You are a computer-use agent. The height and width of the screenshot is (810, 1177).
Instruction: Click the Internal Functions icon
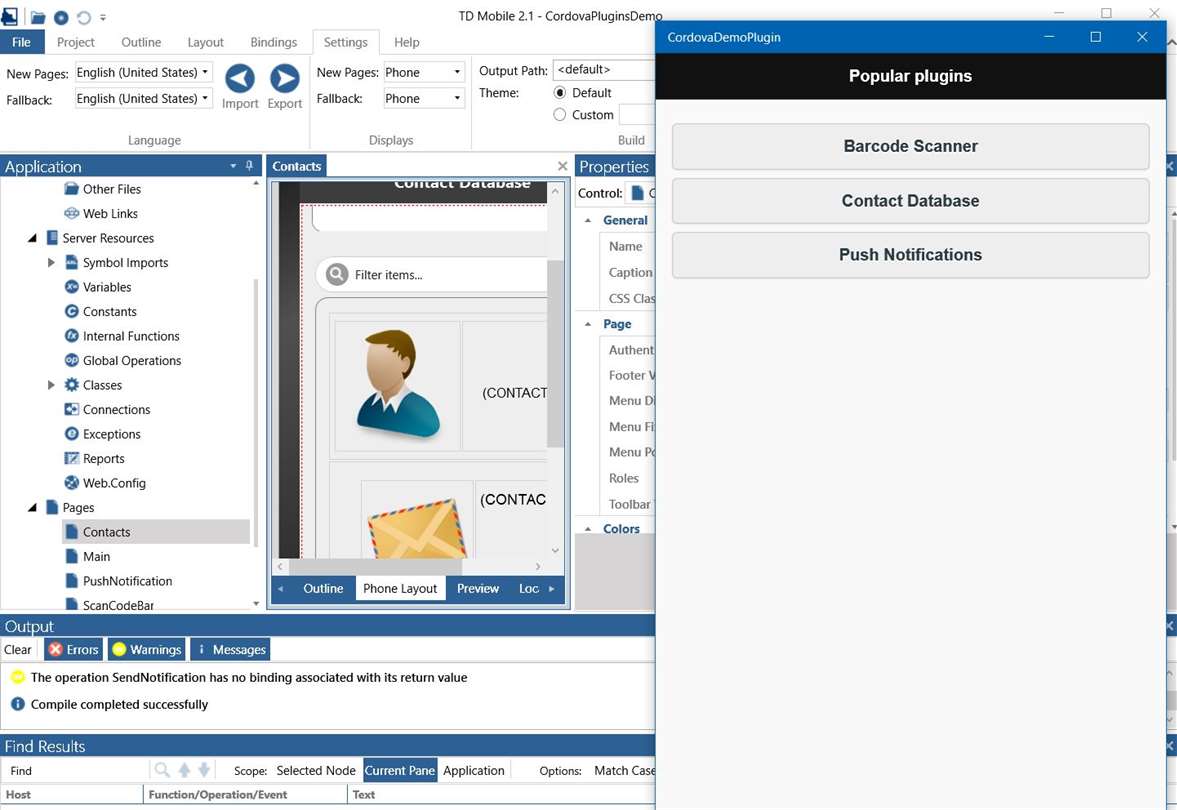tap(71, 336)
